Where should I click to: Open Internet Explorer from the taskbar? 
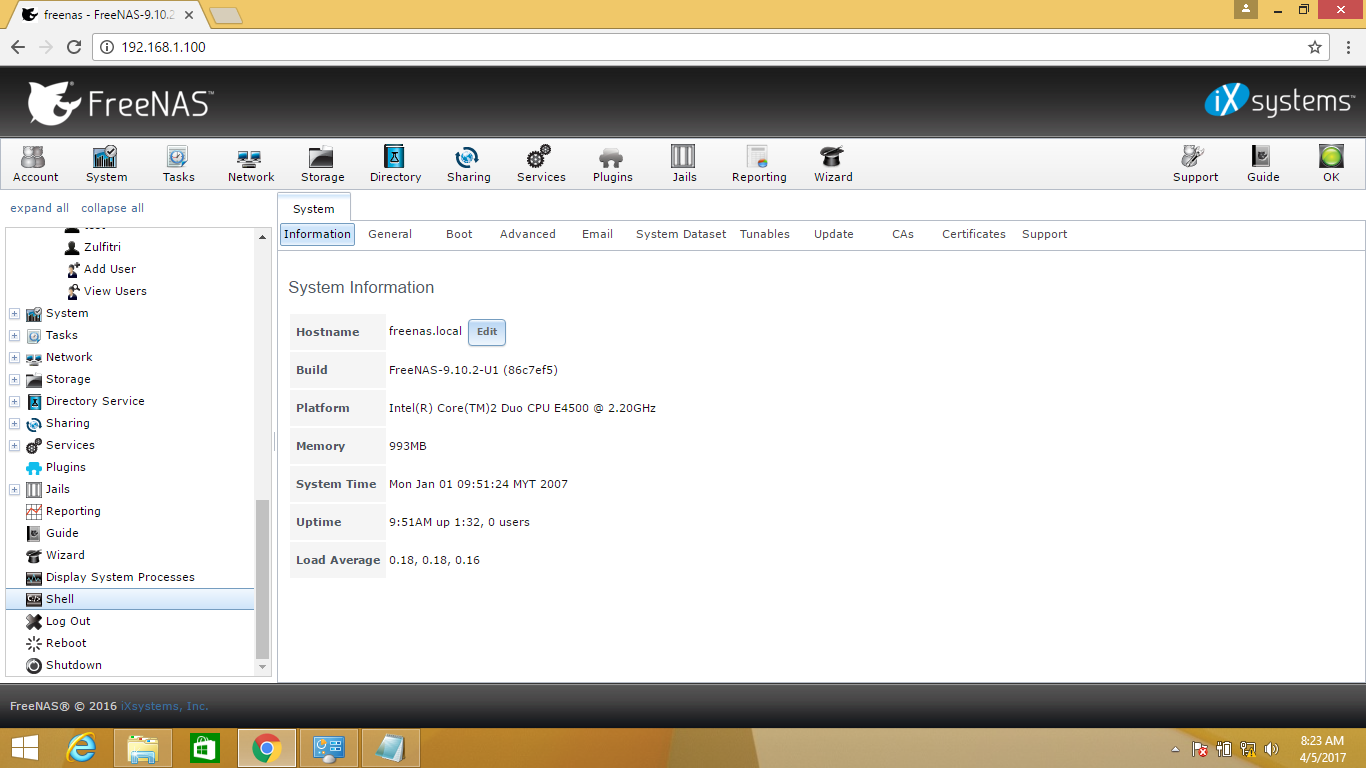(x=81, y=748)
